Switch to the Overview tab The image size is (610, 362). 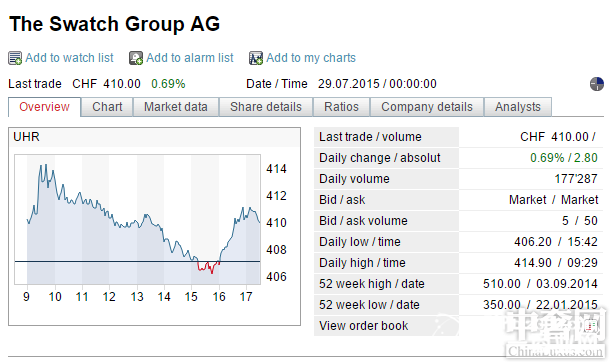[x=44, y=107]
